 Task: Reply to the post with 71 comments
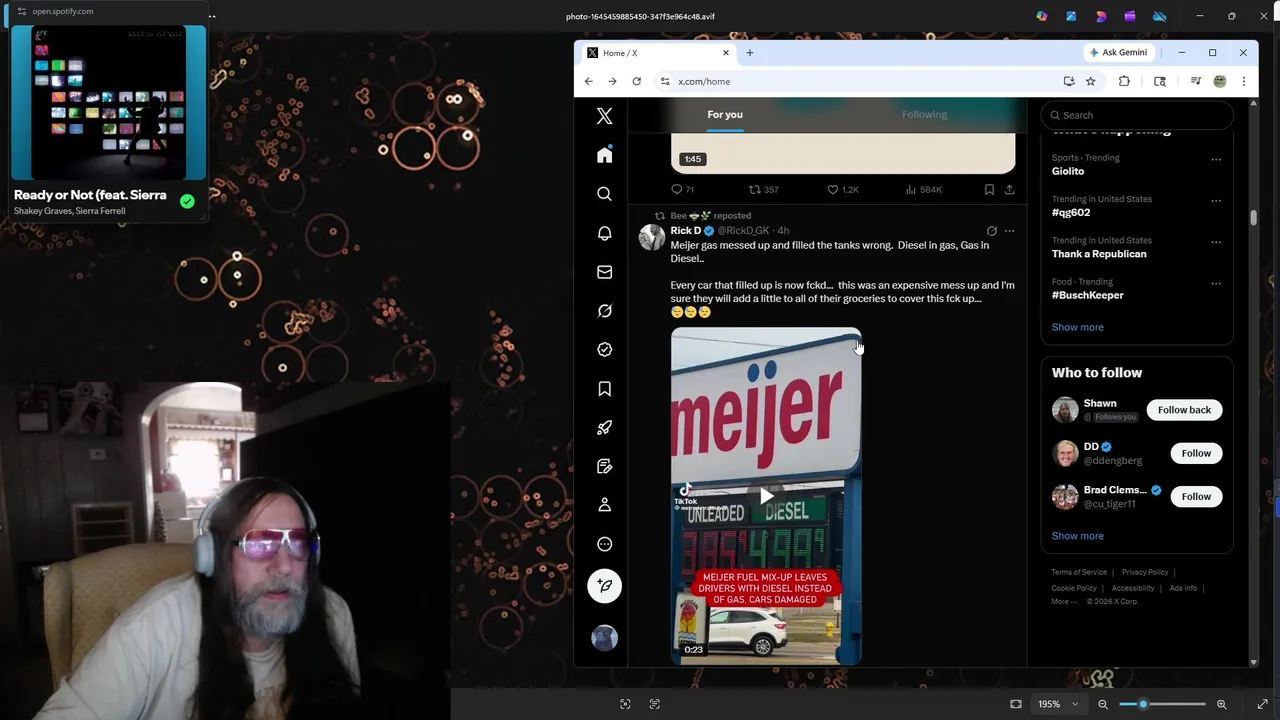pyautogui.click(x=682, y=189)
